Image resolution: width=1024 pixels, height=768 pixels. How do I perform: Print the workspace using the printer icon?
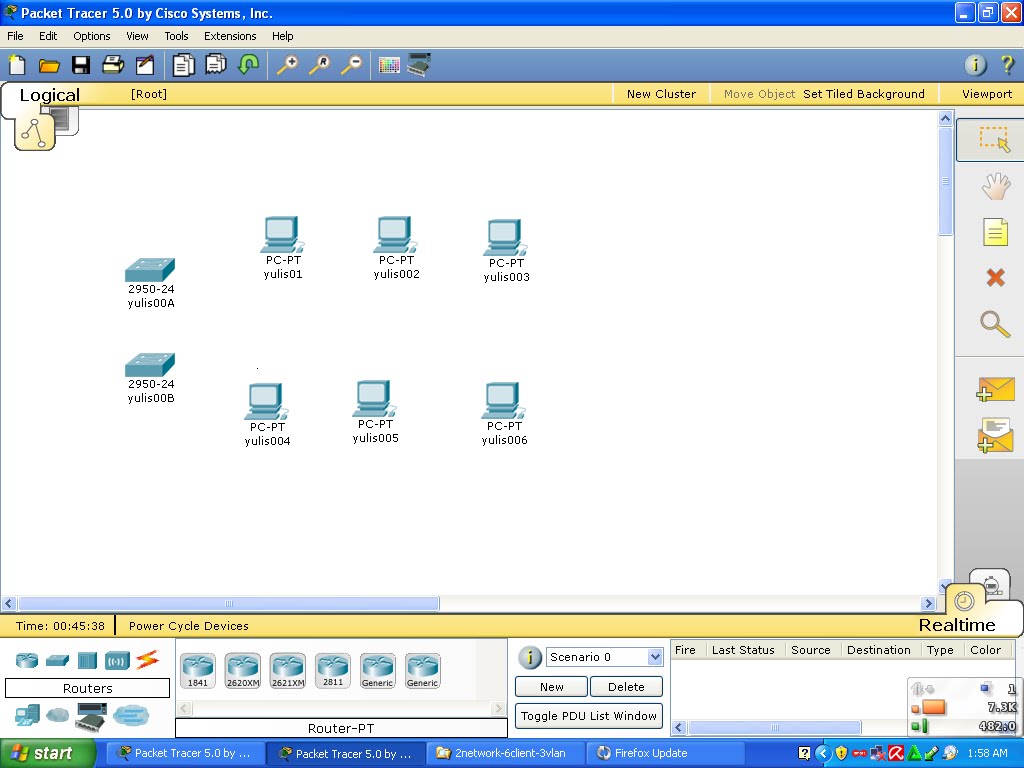pos(113,65)
